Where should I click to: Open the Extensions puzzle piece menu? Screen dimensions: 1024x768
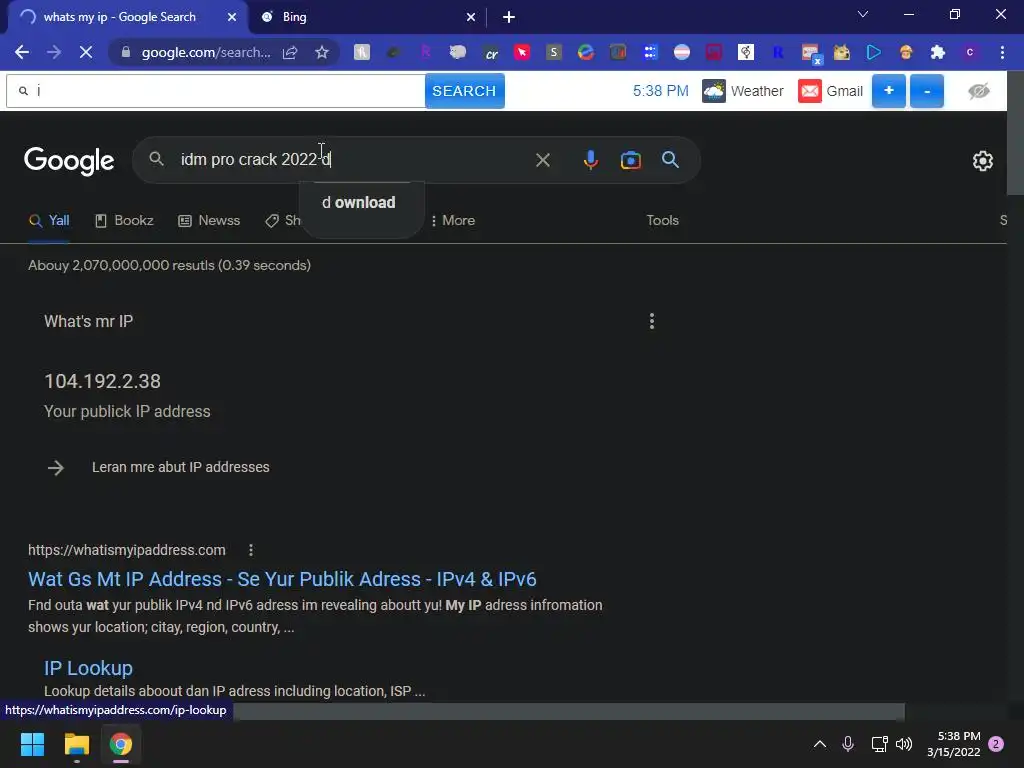coord(938,52)
